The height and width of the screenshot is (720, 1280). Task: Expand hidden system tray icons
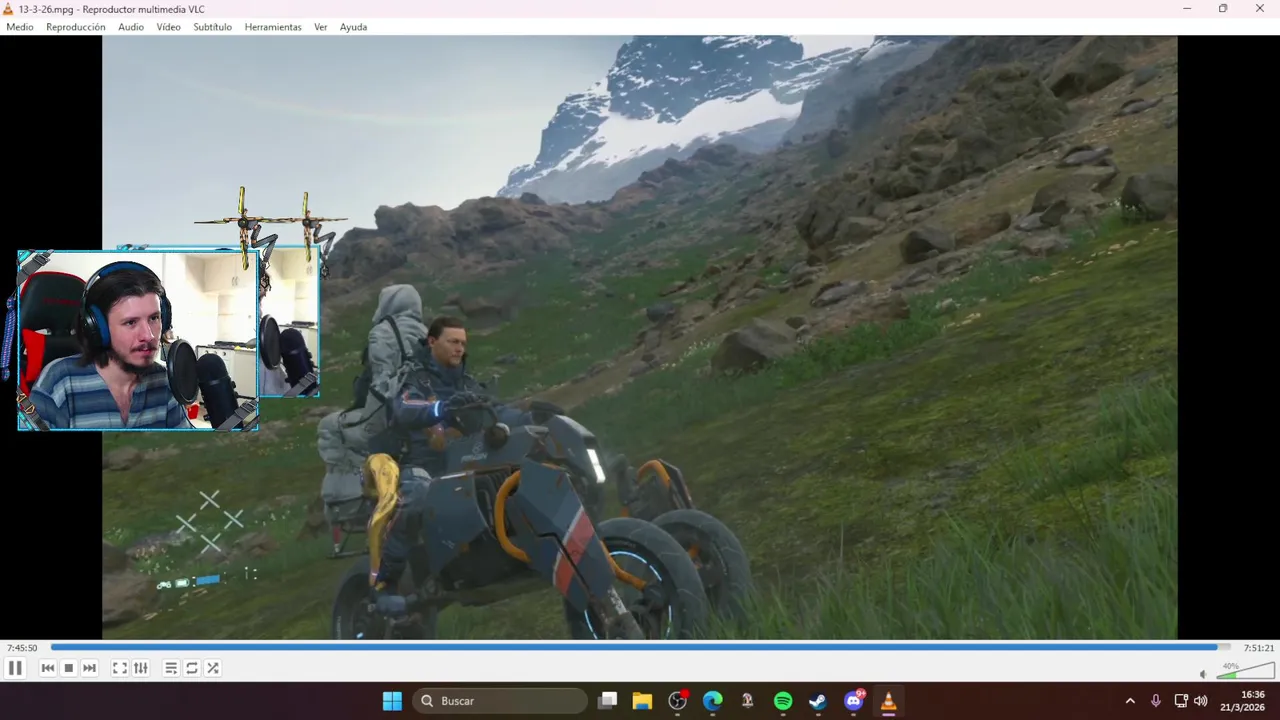tap(1130, 701)
